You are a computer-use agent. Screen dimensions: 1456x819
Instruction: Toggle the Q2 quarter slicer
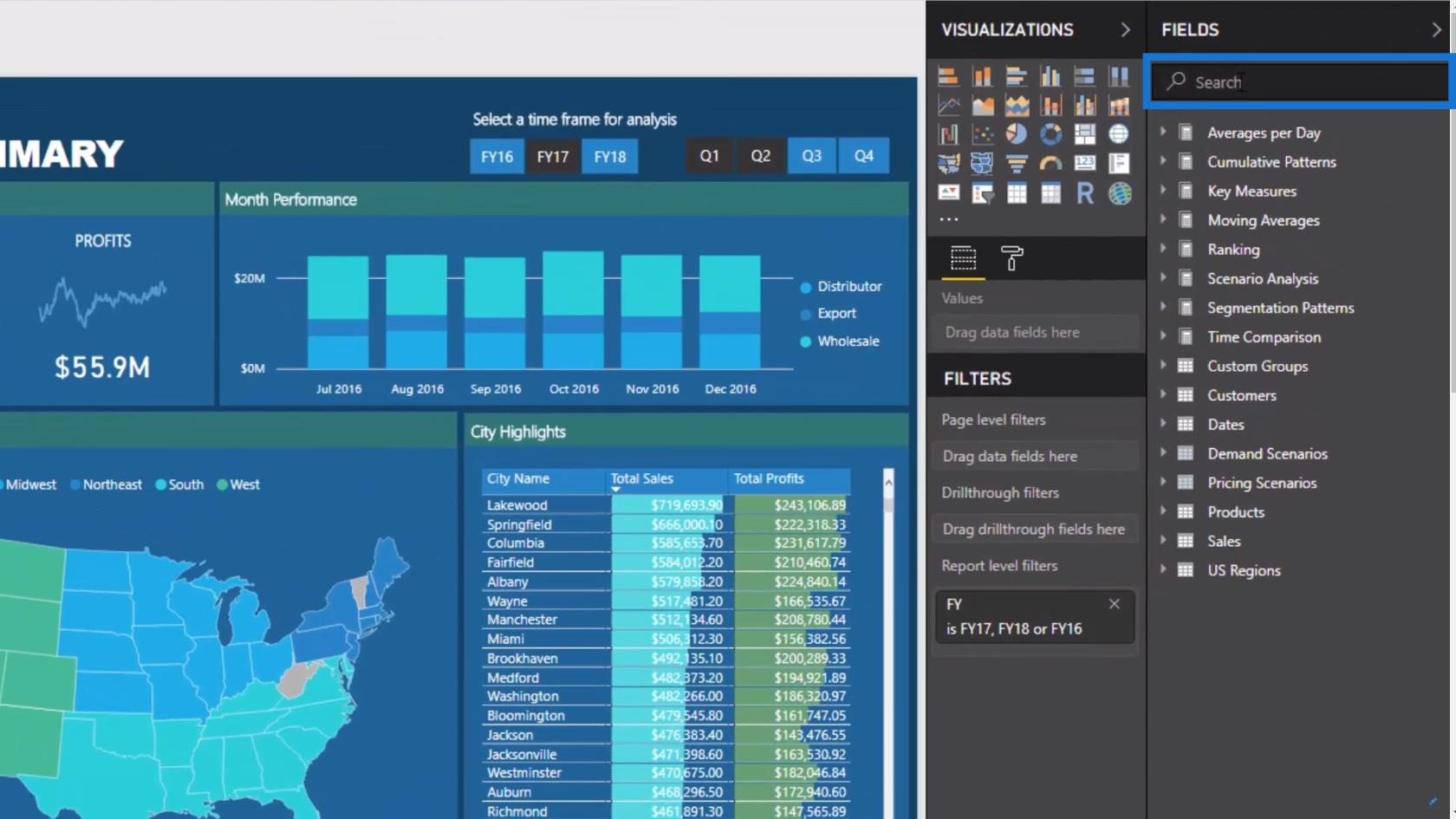[x=761, y=156]
